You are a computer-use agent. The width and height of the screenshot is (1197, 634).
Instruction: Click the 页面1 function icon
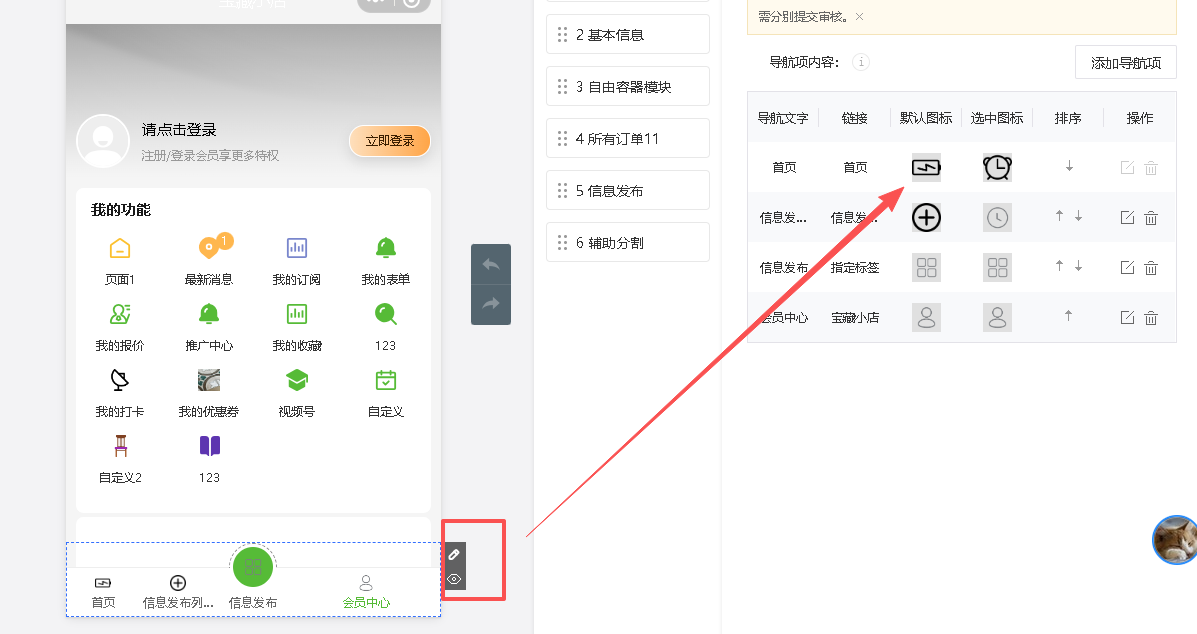tap(120, 249)
